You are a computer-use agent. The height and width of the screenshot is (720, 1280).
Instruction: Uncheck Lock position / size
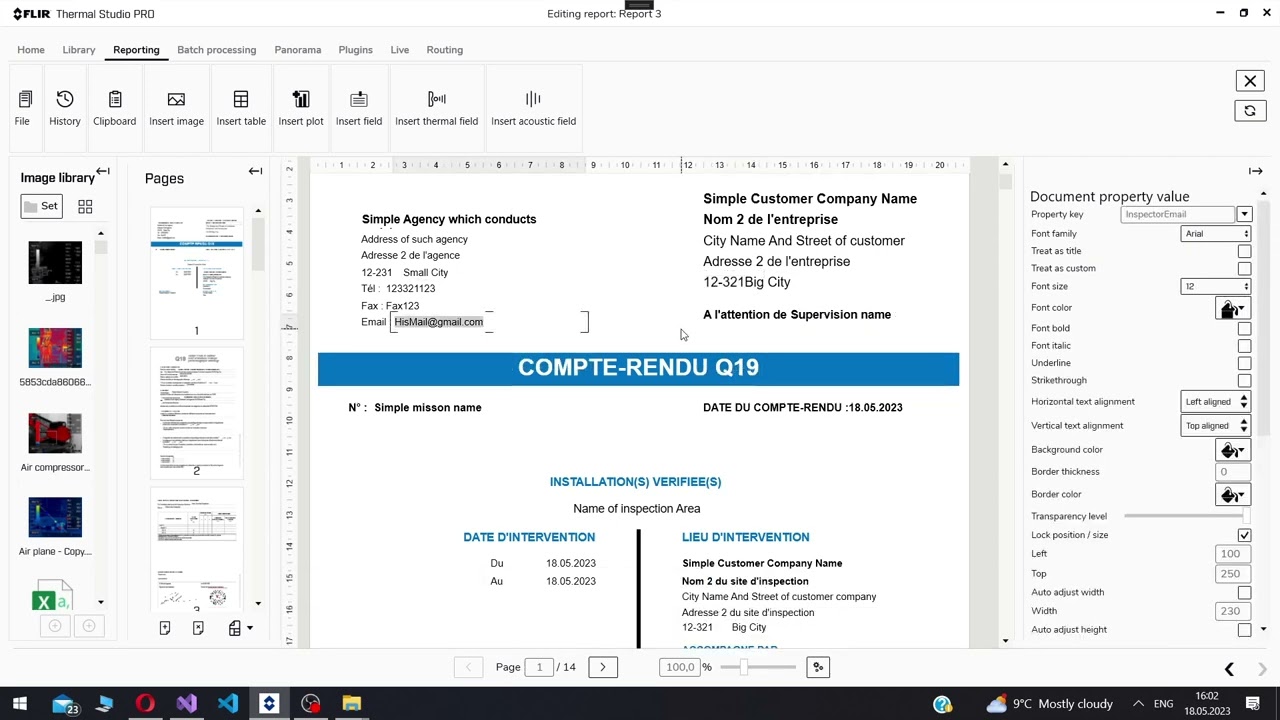pos(1244,535)
